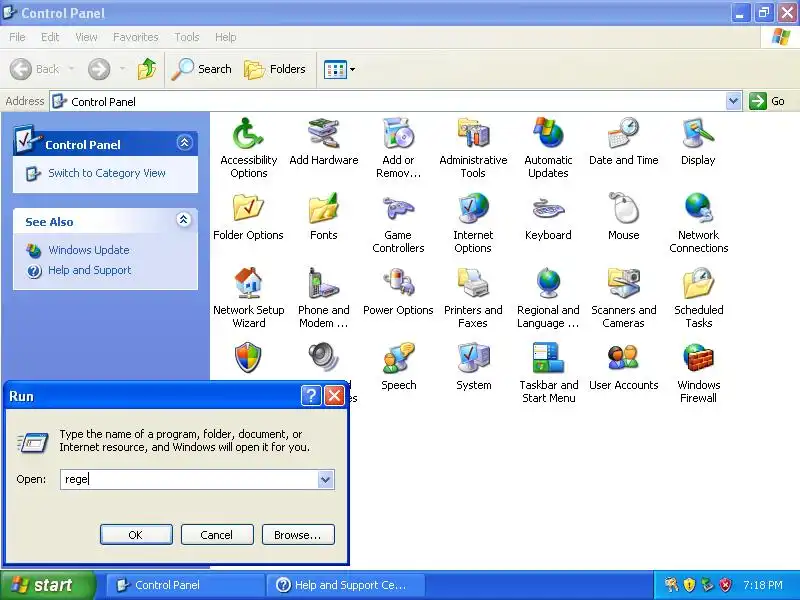This screenshot has height=600, width=800.
Task: Open Add or Remove Programs icon
Action: pyautogui.click(x=398, y=134)
